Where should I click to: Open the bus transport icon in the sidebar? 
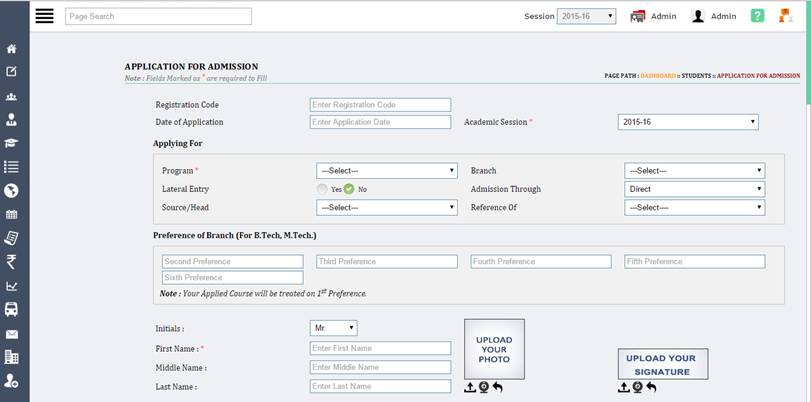[12, 310]
